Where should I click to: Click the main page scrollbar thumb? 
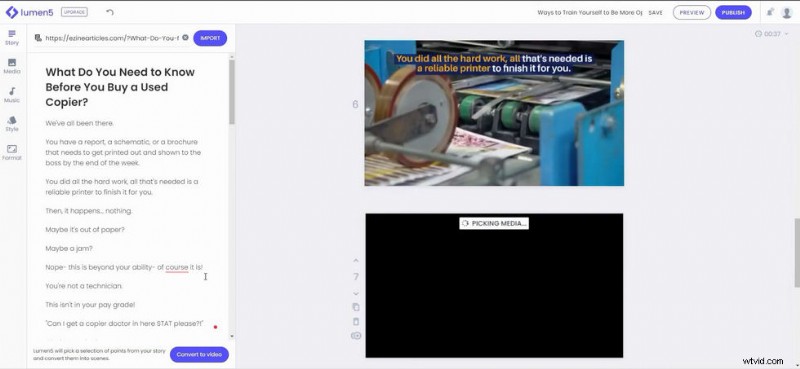pos(796,254)
